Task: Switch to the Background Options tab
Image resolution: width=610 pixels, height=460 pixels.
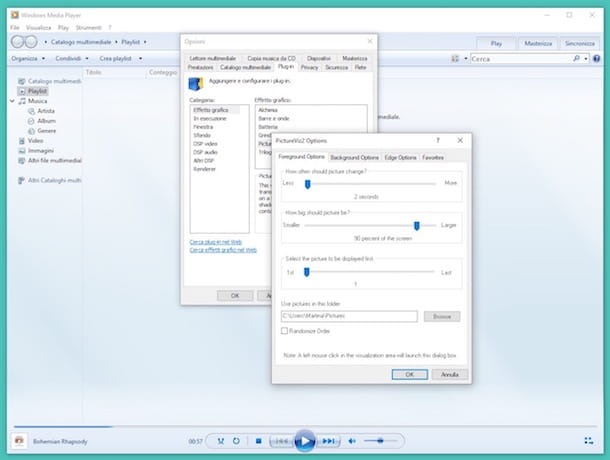Action: (354, 157)
